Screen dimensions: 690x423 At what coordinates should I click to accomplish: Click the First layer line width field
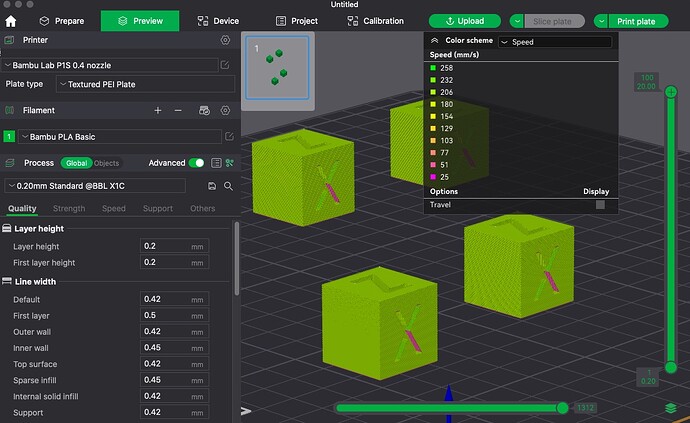174,316
